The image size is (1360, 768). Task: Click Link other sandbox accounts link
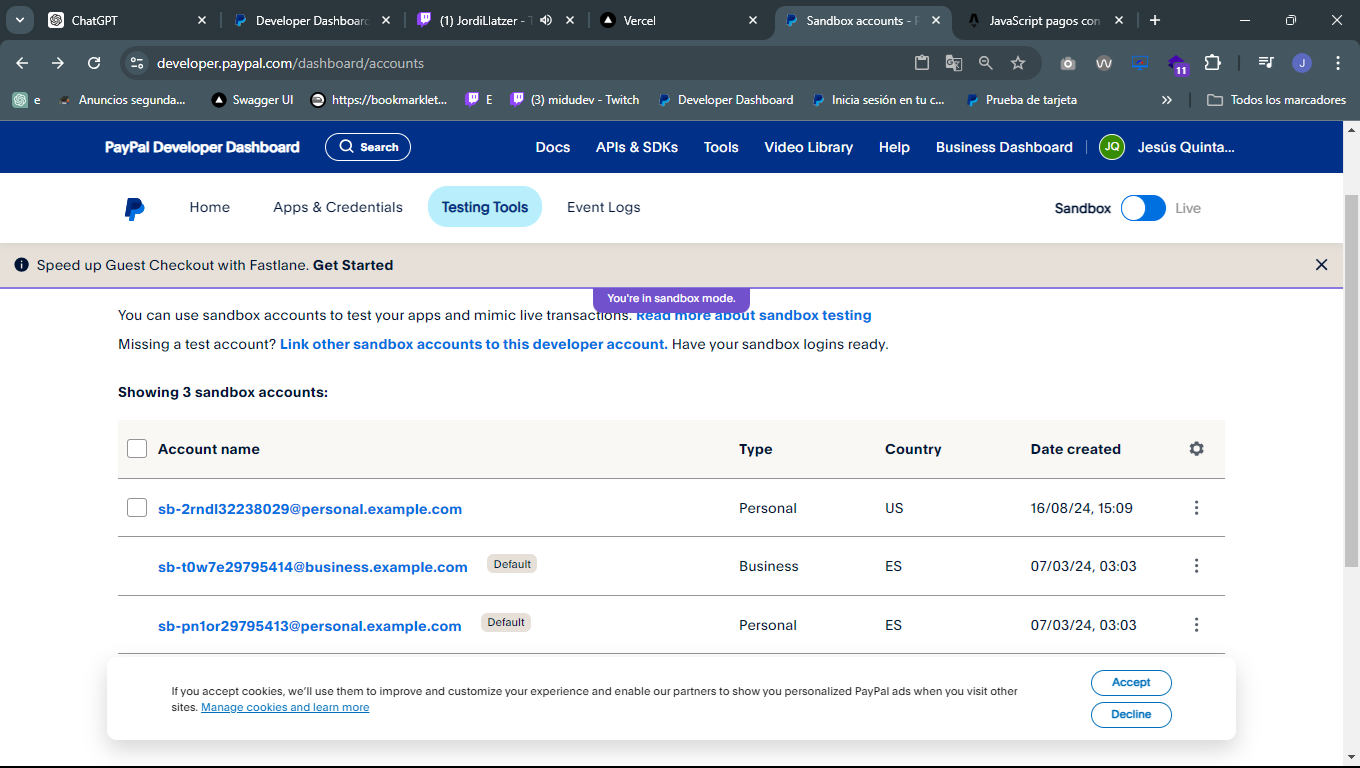[474, 344]
